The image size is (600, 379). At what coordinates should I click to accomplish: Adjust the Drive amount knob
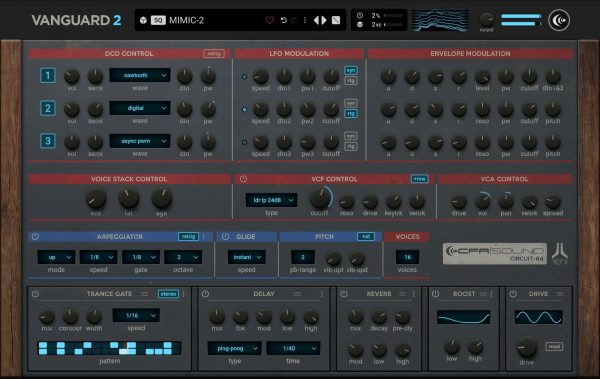coord(527,347)
